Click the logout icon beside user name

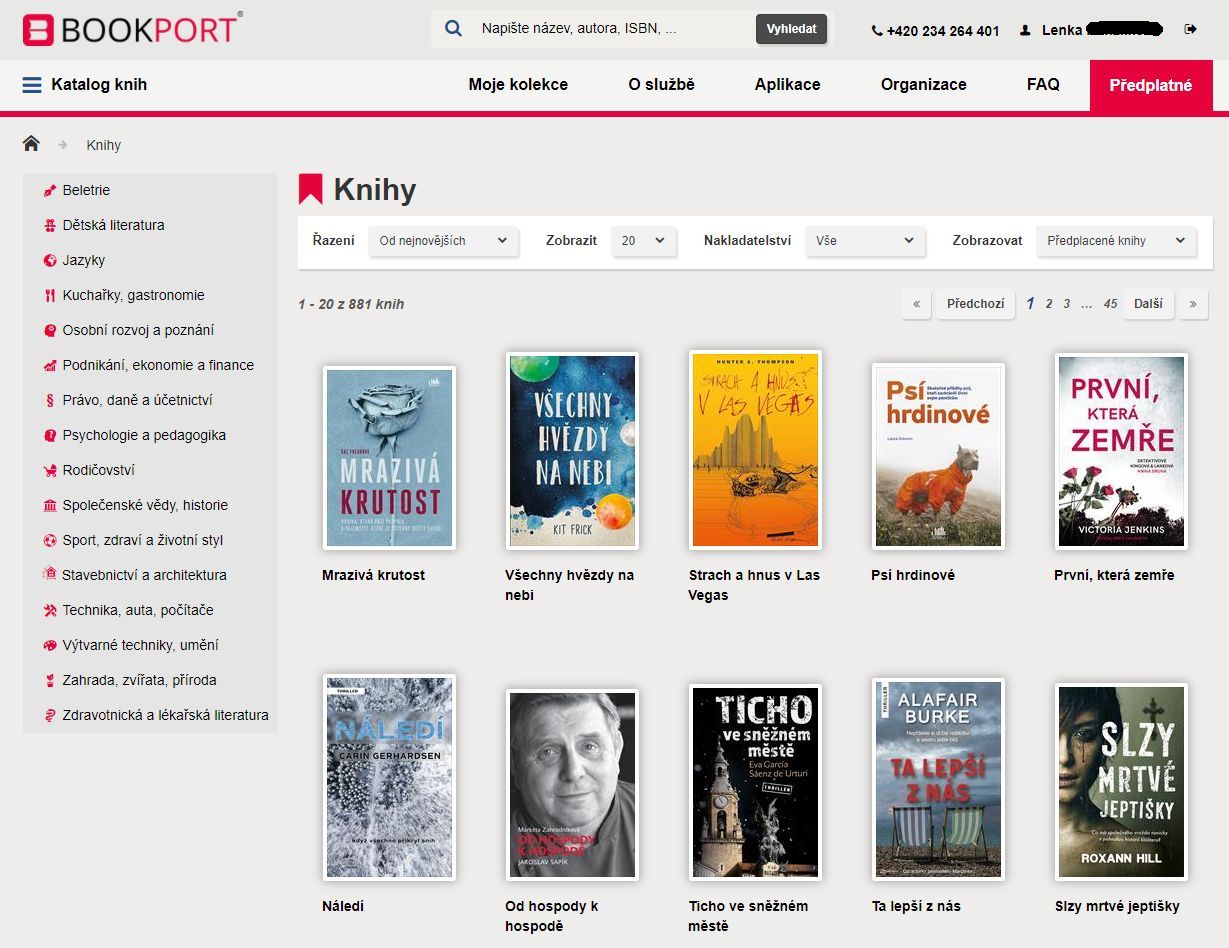tap(1190, 30)
